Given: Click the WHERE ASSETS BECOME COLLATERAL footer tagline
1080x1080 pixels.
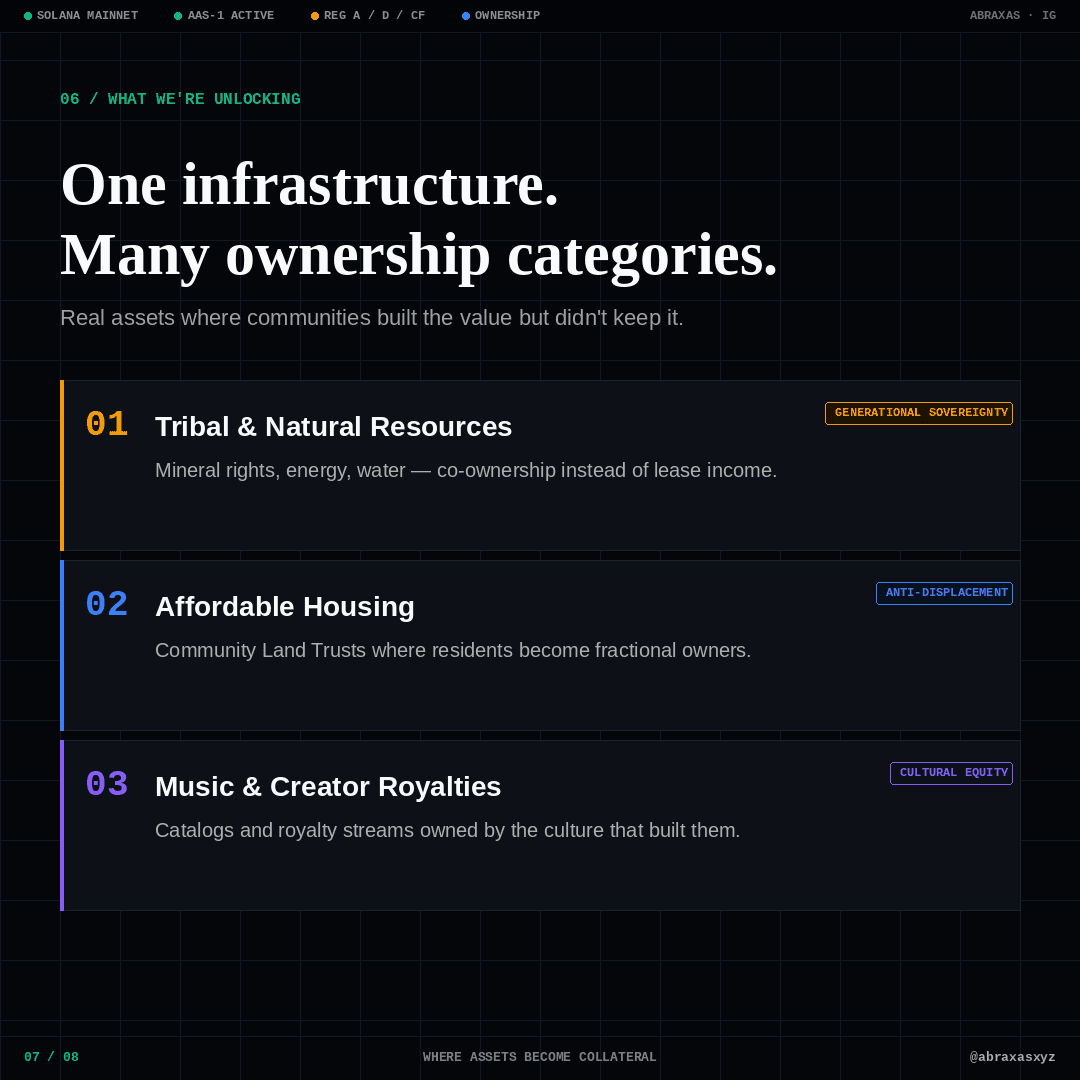Looking at the screenshot, I should tap(539, 1057).
